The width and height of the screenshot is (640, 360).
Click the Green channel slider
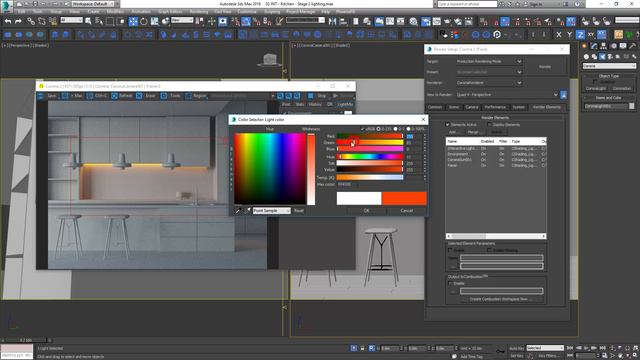[x=370, y=142]
